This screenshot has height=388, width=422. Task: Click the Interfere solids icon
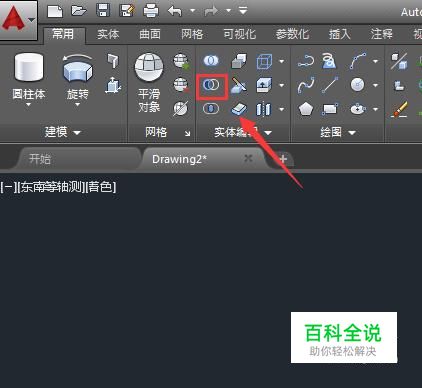(239, 61)
